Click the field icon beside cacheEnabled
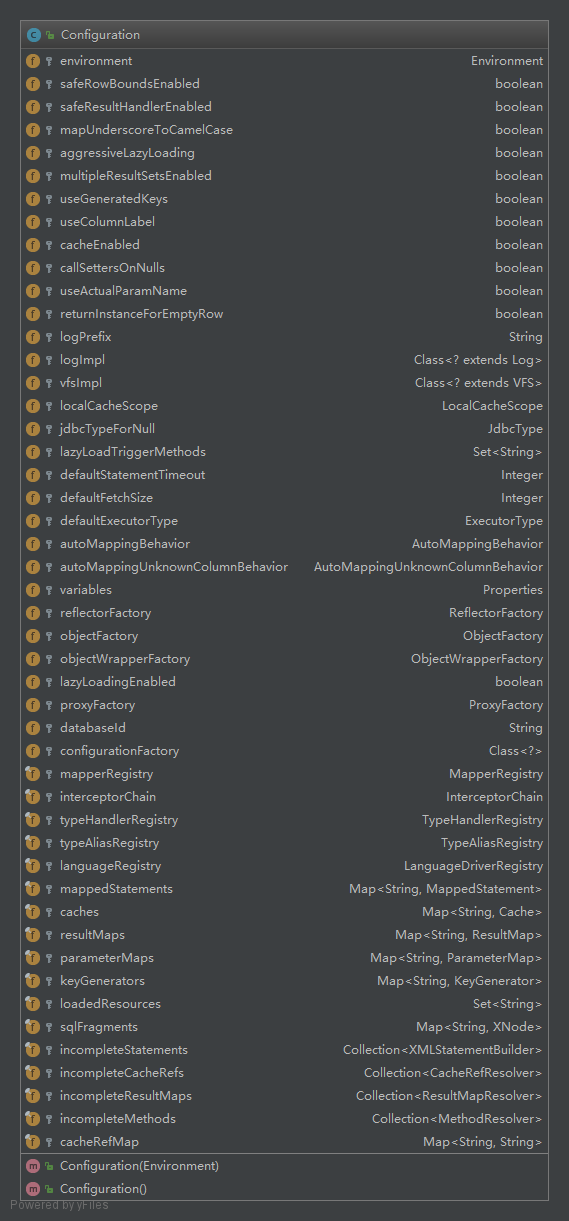 pyautogui.click(x=33, y=245)
